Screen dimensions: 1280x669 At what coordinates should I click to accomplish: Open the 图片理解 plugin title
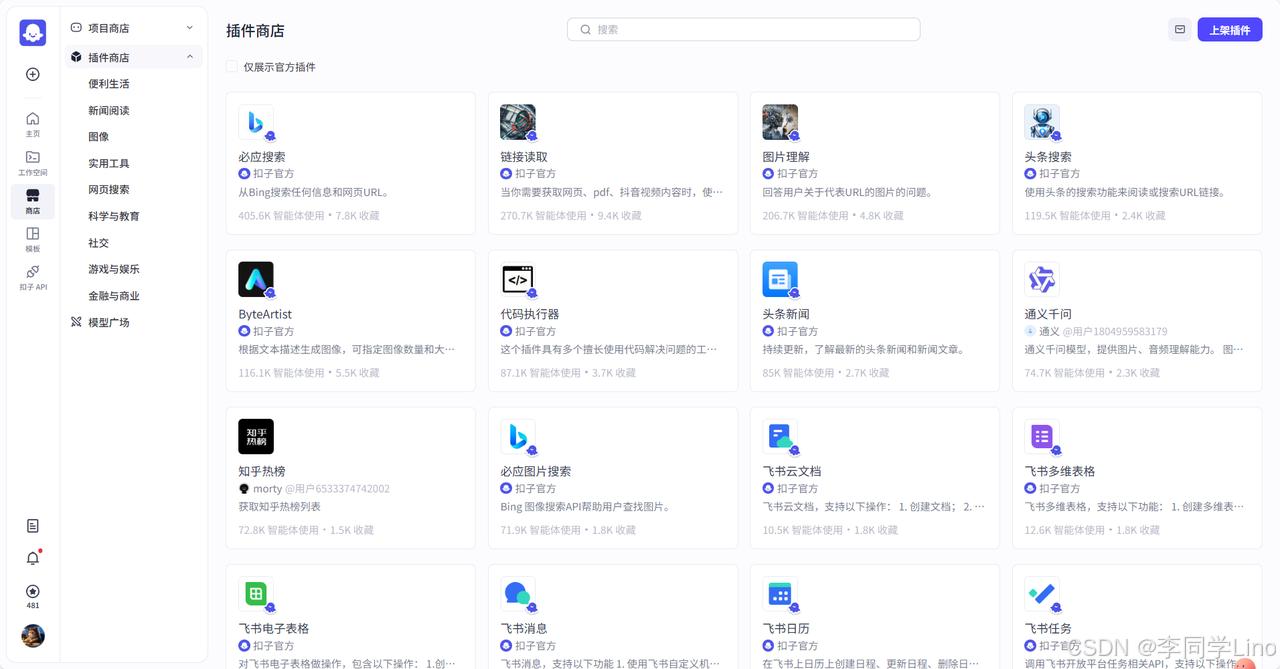tap(786, 157)
